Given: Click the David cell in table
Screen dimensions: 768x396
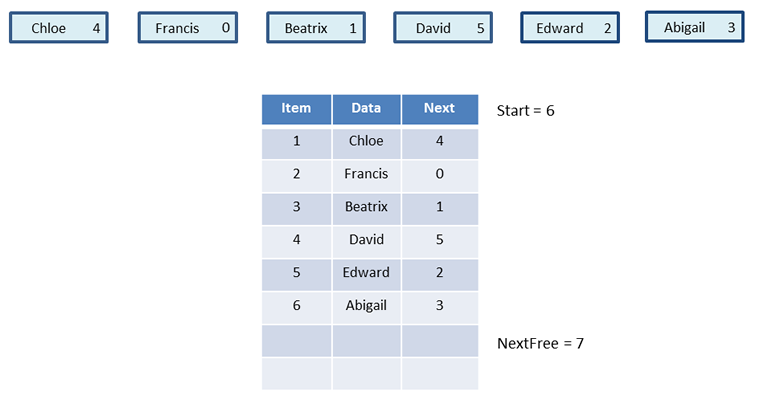Looking at the screenshot, I should click(366, 242).
